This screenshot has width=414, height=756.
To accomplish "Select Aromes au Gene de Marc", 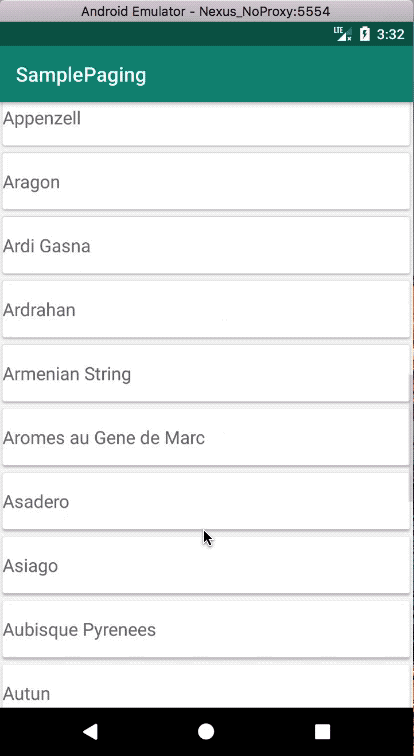I will click(206, 437).
